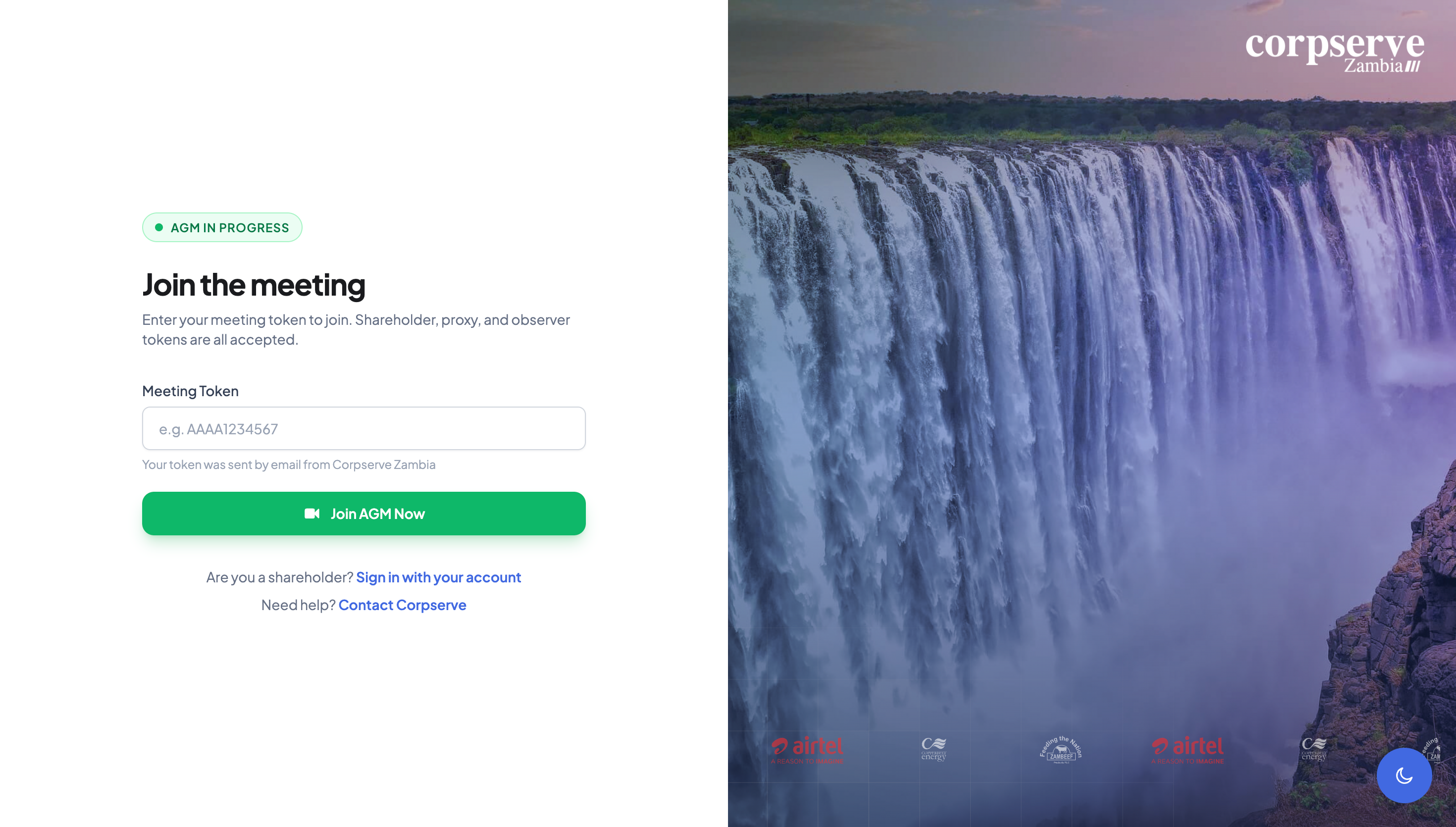Click the Are you a shareholder text
This screenshot has height=827, width=1456.
click(x=279, y=577)
